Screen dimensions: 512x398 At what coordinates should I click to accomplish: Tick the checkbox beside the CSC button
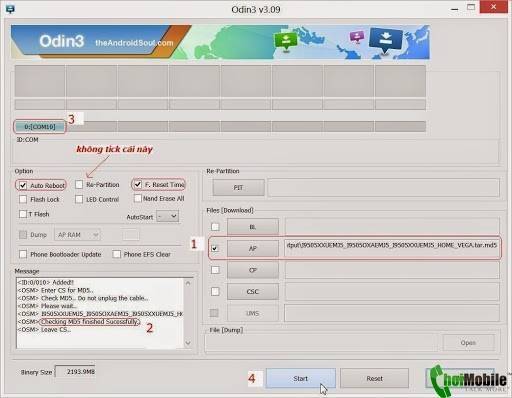(x=215, y=292)
